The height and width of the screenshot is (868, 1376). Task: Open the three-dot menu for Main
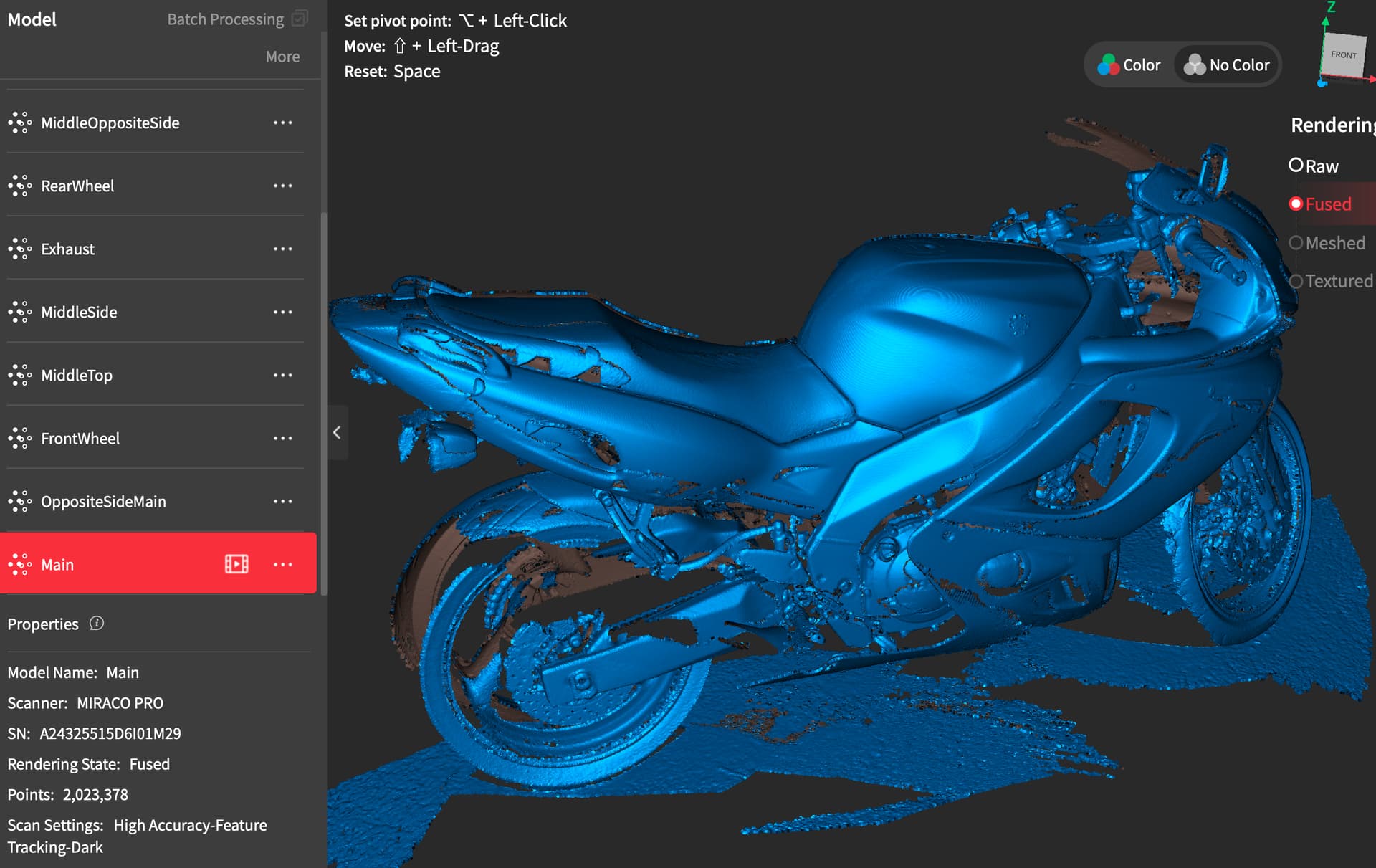coord(282,564)
